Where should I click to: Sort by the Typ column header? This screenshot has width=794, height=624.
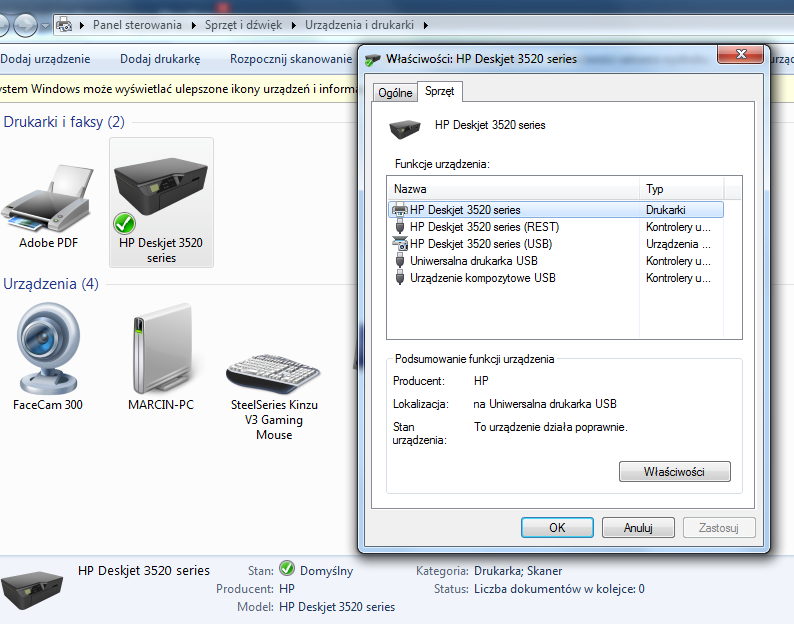(682, 189)
